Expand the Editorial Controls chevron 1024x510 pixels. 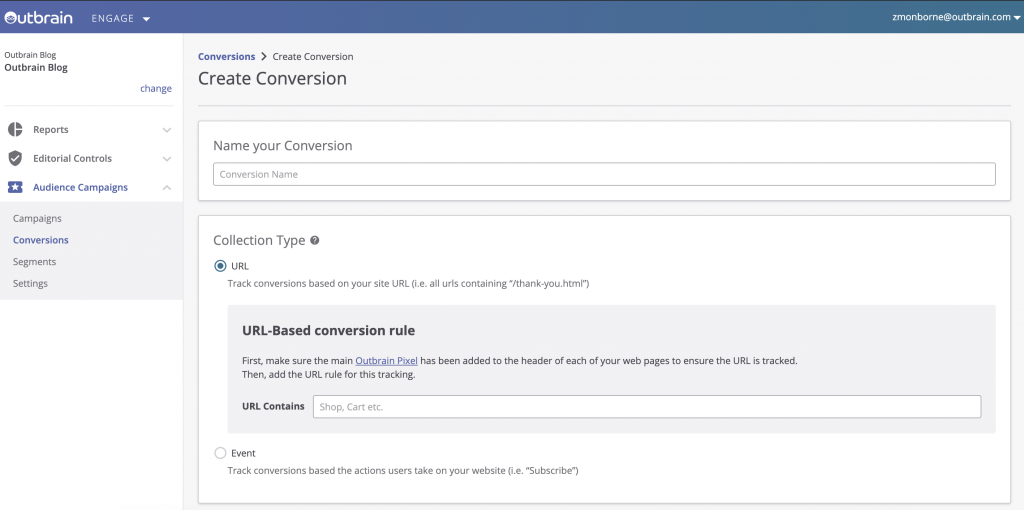(x=167, y=159)
